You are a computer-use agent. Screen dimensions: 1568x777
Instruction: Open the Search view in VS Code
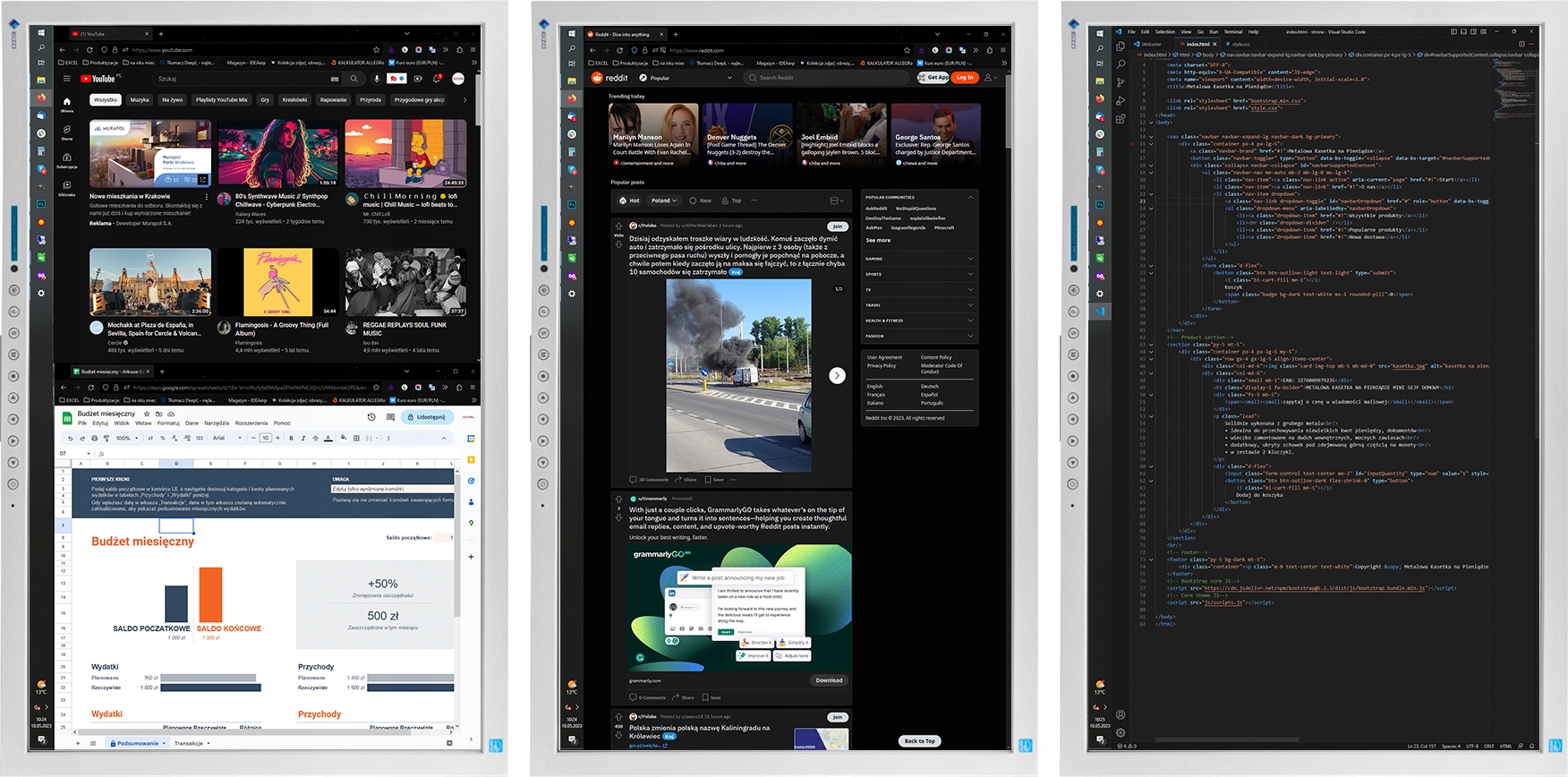(x=1121, y=64)
